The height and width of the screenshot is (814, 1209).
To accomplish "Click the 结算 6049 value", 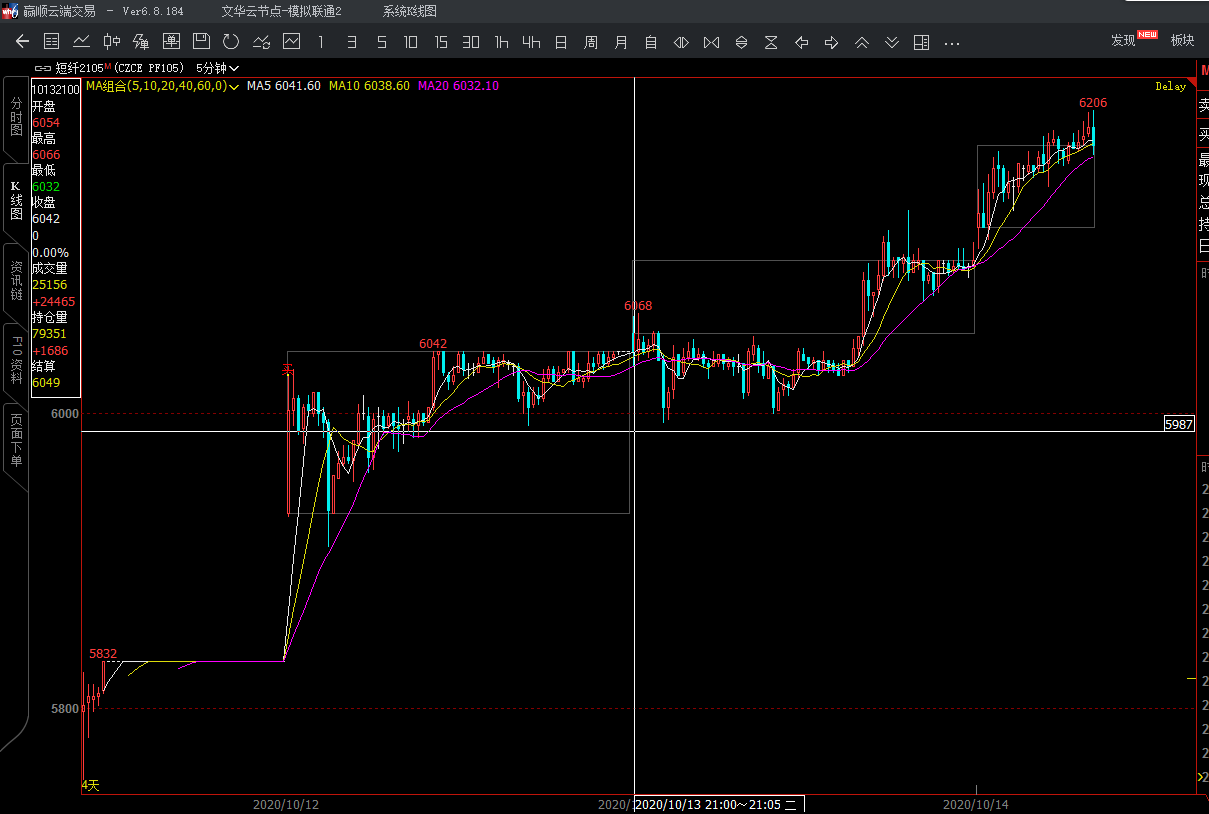I will (x=46, y=383).
